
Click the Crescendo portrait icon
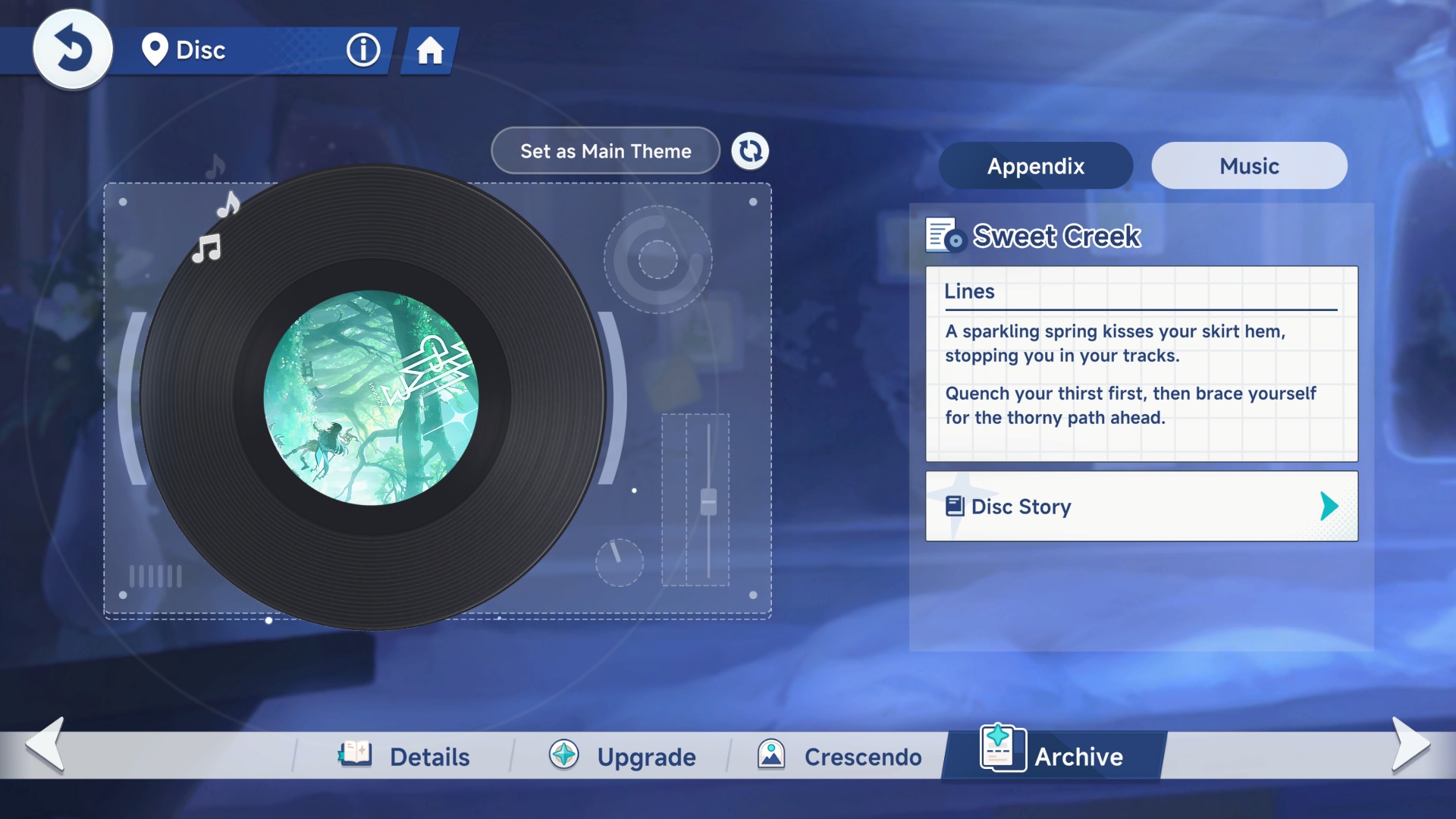(771, 755)
